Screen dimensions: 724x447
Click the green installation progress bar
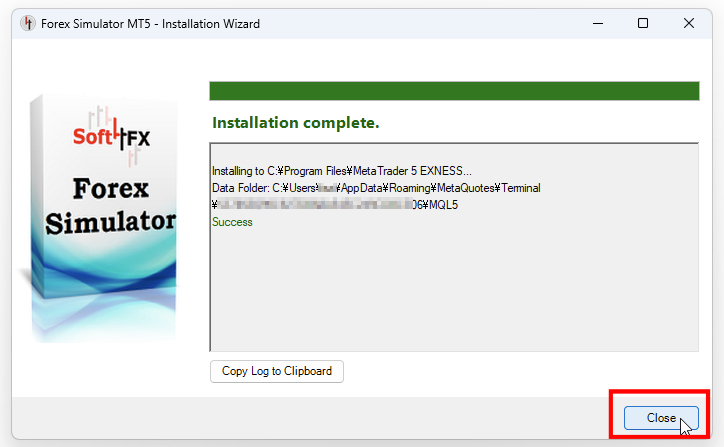[454, 91]
